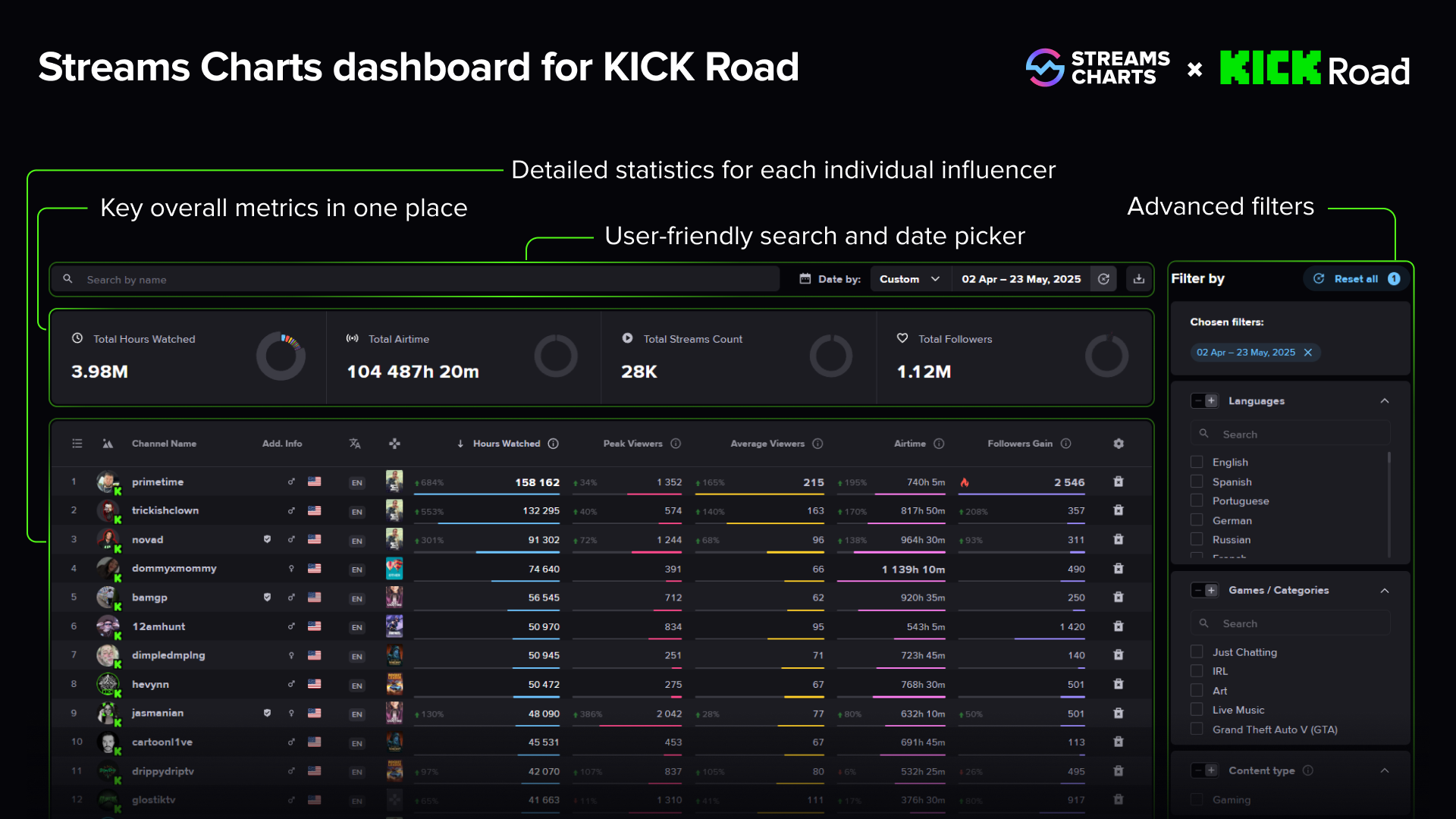This screenshot has width=1456, height=819.
Task: Open the Custom date type dropdown
Action: (909, 279)
